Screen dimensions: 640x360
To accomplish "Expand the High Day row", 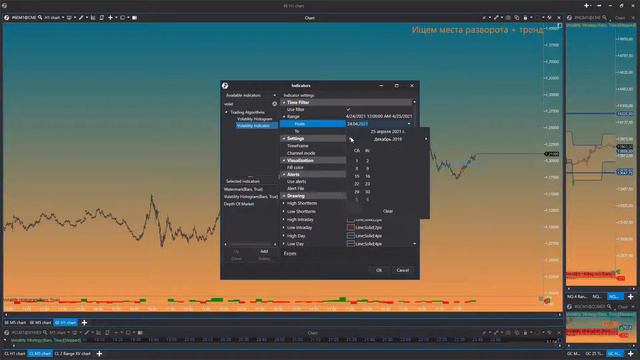I will (284, 236).
